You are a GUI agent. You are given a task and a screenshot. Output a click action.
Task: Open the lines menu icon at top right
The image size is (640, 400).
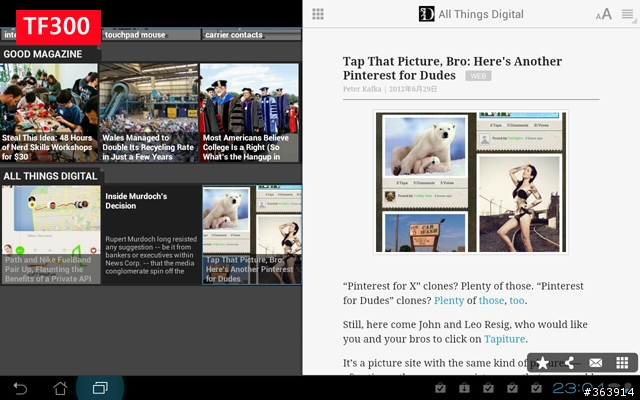[x=628, y=14]
